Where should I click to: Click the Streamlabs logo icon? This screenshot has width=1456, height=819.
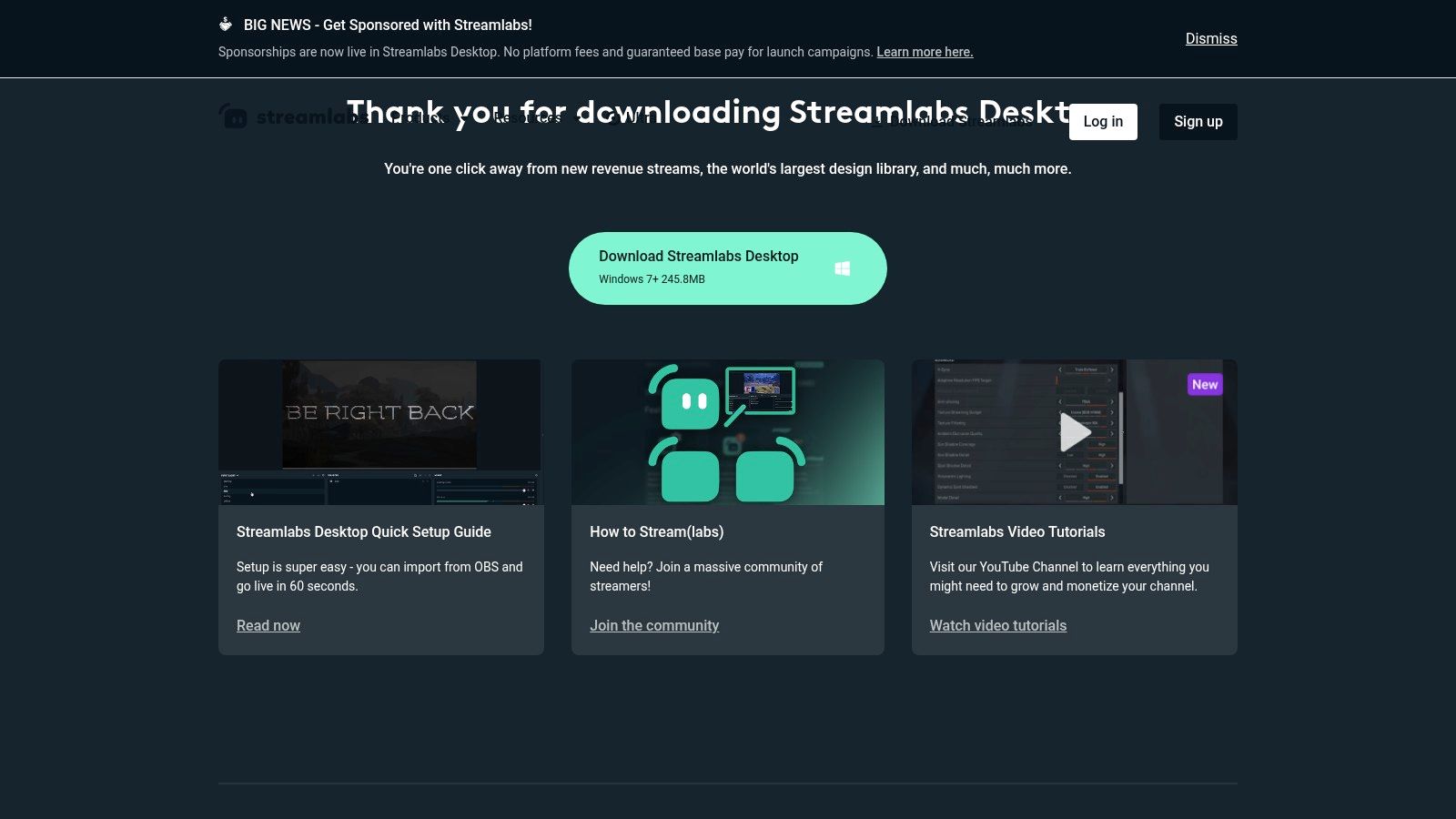click(x=234, y=116)
